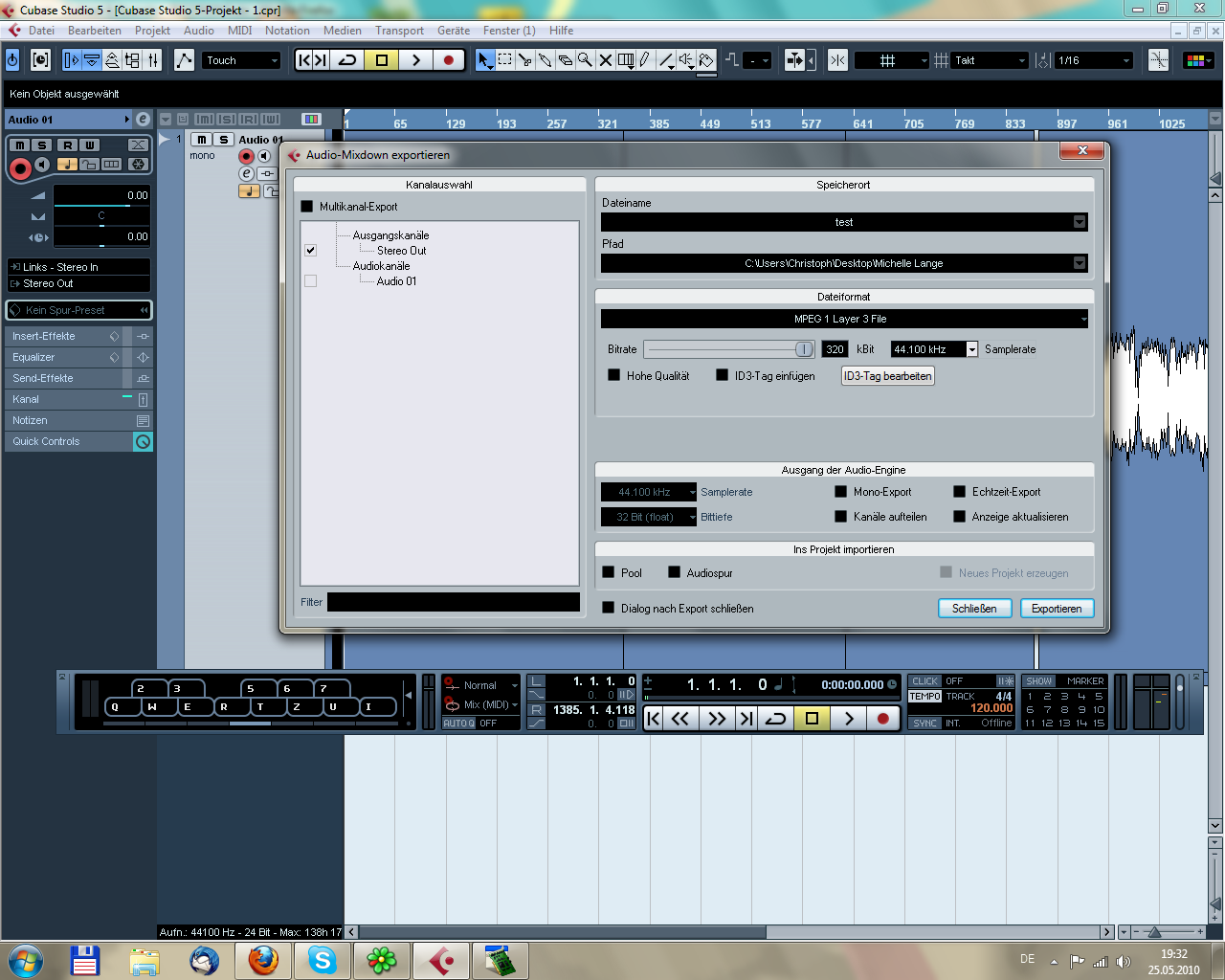Select the Mute X tool
Image resolution: width=1225 pixels, height=980 pixels.
click(605, 60)
